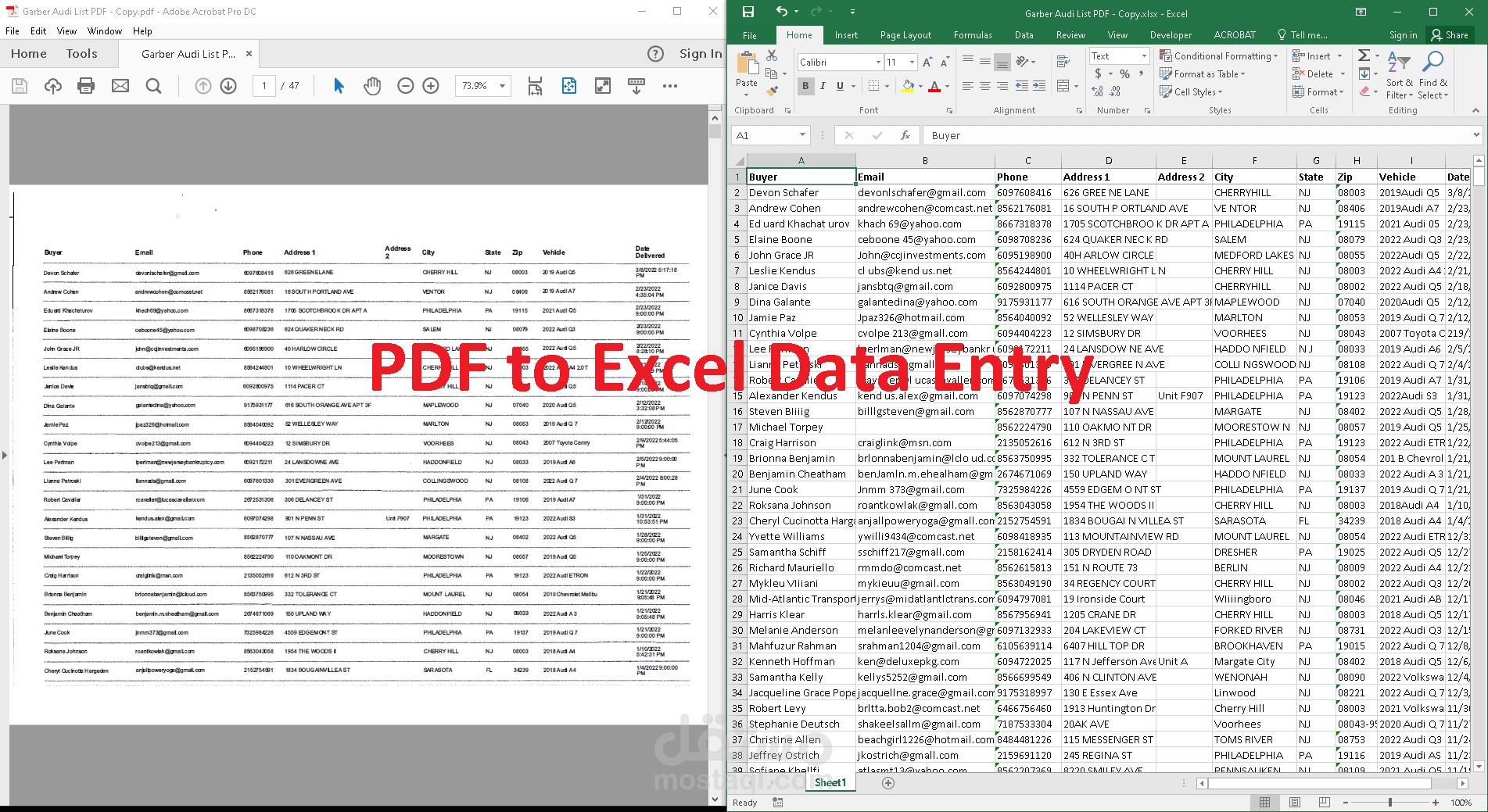Viewport: 1488px width, 812px height.
Task: Switch to Page Break Preview in Excel status bar
Action: pyautogui.click(x=1324, y=803)
